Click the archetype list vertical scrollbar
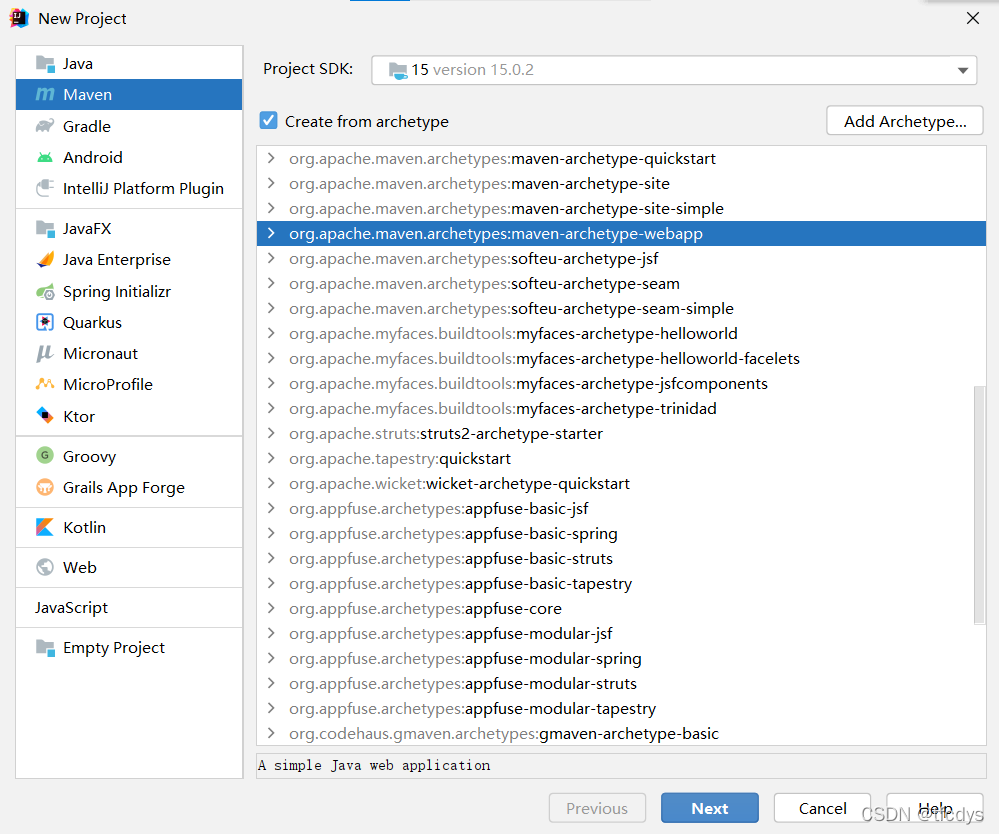Viewport: 999px width, 834px height. coord(979,505)
